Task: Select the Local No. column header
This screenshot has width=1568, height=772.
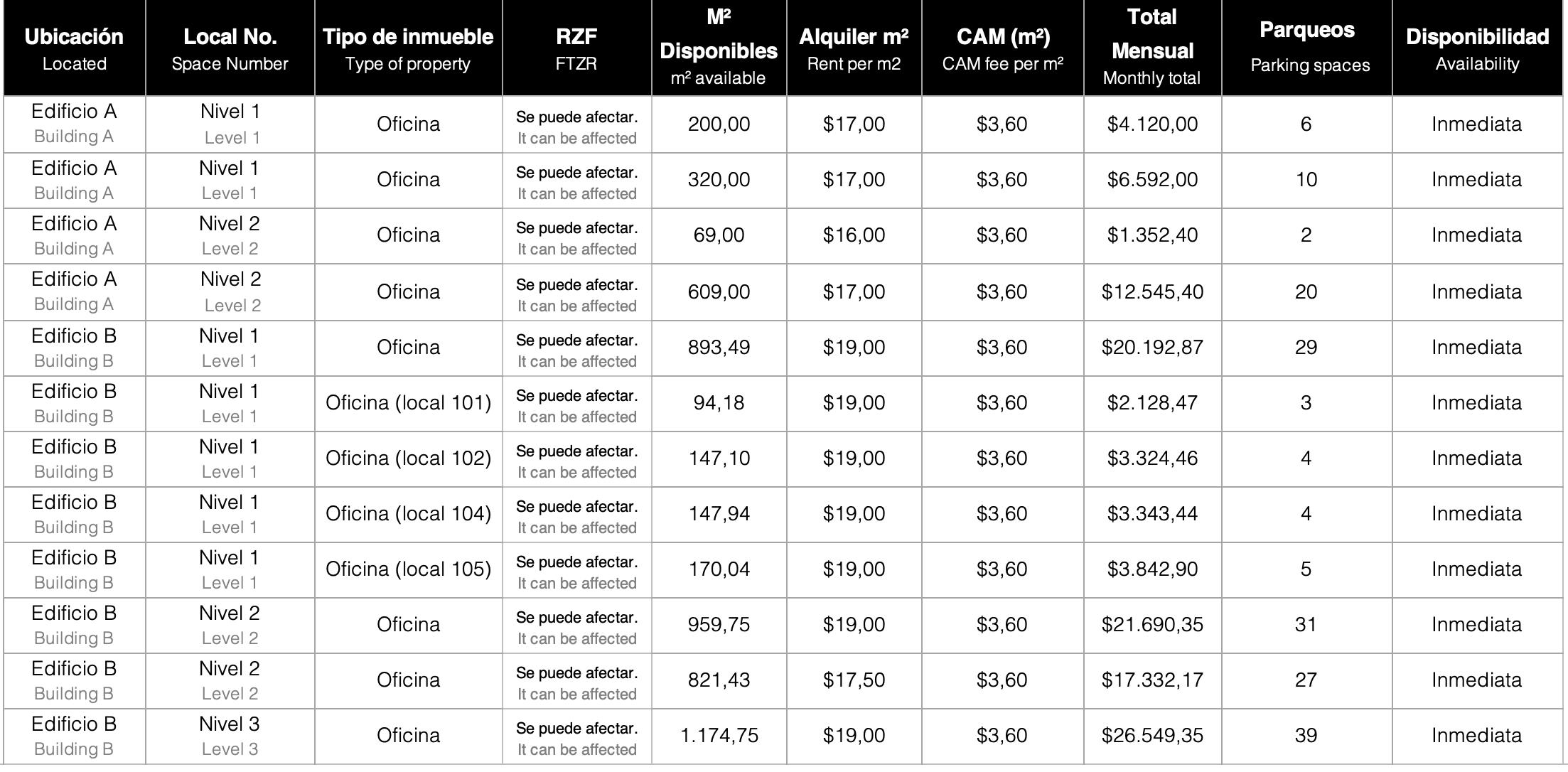Action: 230,48
